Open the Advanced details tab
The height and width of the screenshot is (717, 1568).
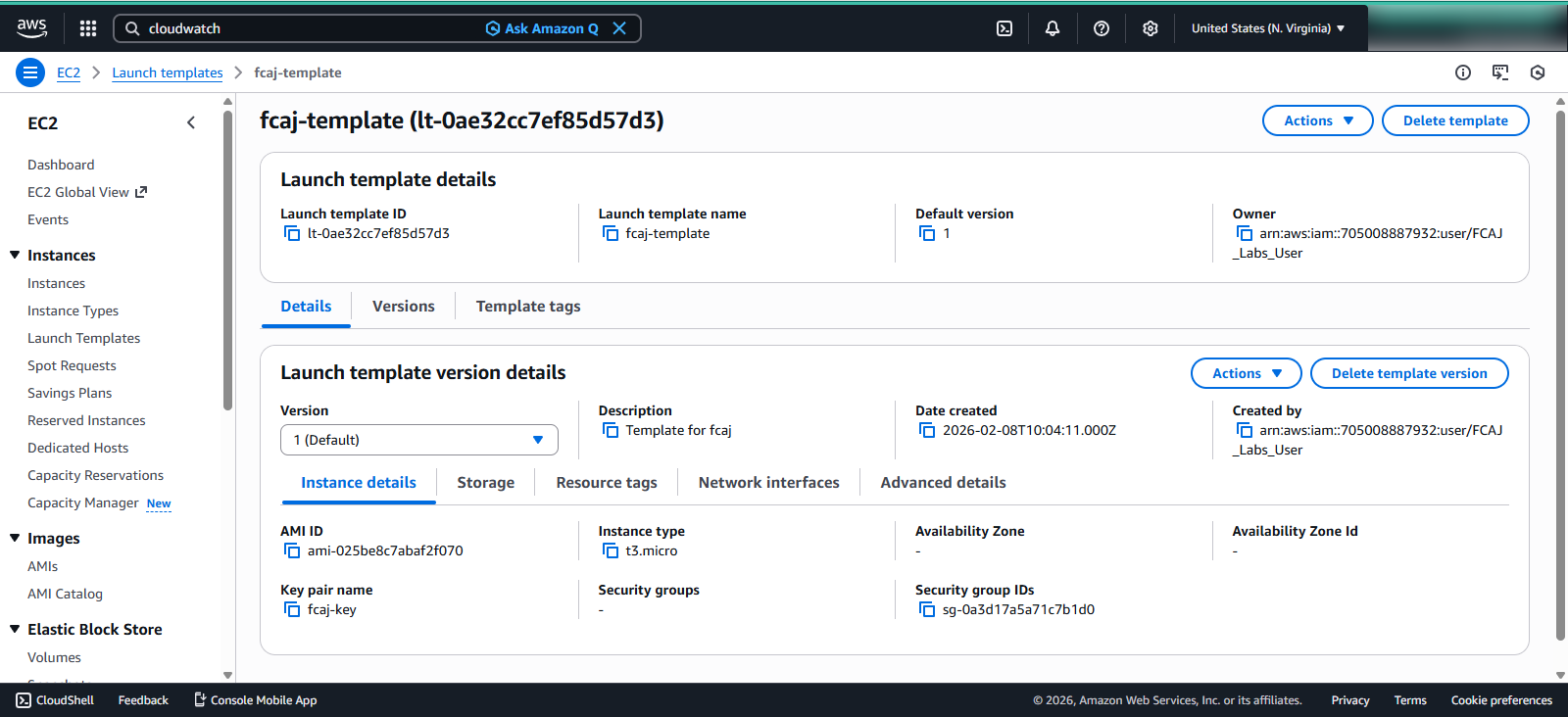coord(943,483)
